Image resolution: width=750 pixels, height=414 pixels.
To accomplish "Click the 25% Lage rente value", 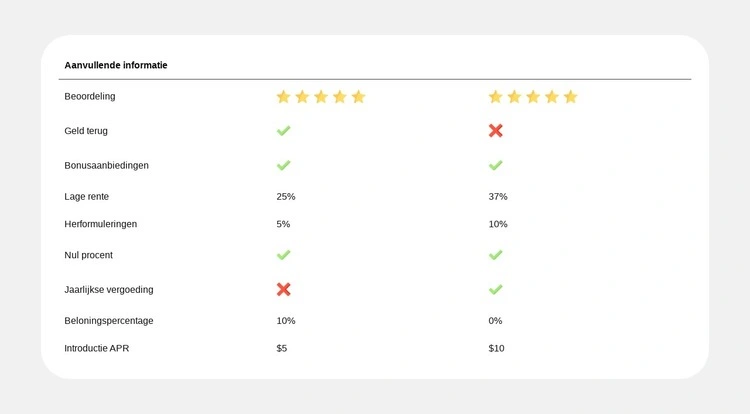I will click(x=286, y=196).
